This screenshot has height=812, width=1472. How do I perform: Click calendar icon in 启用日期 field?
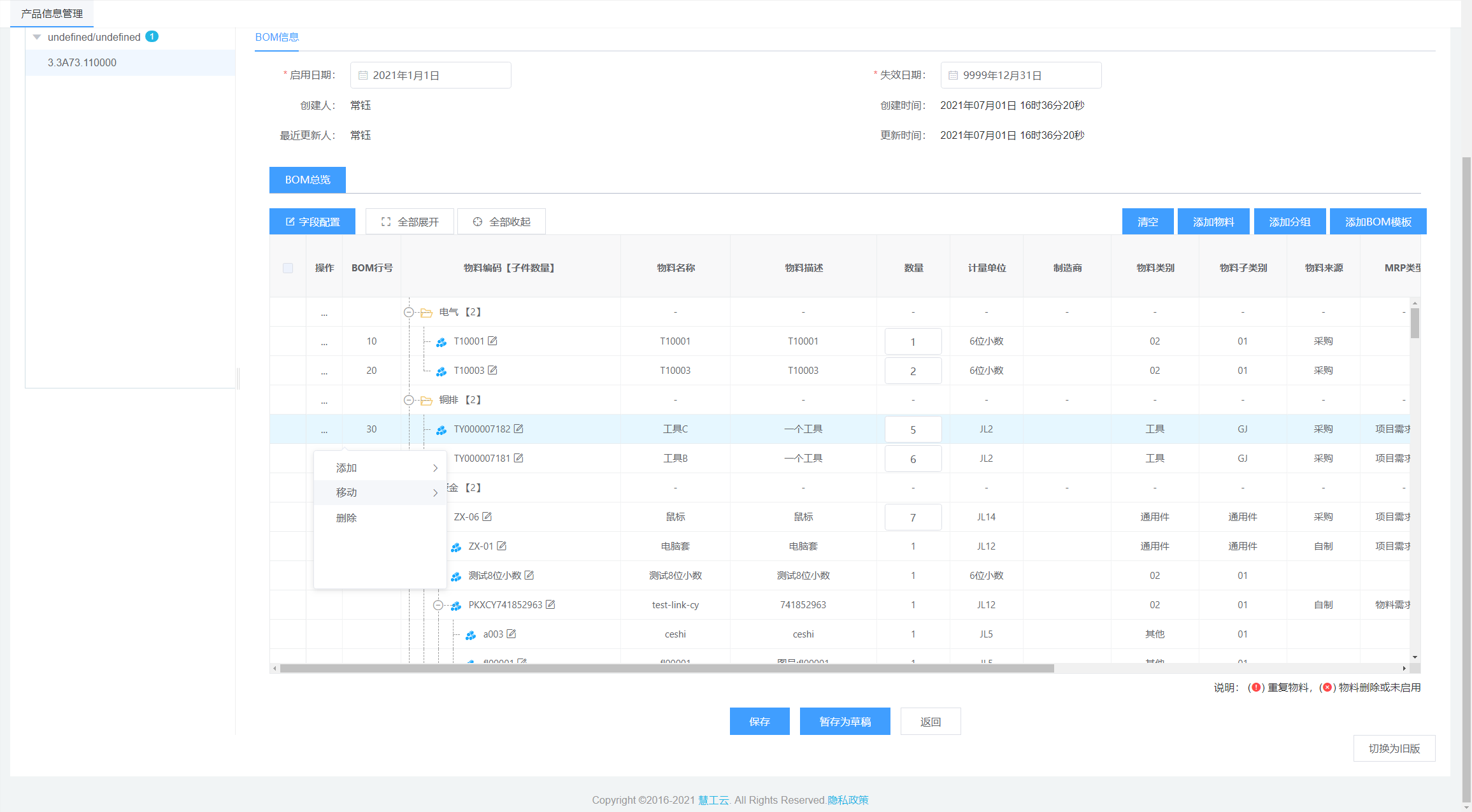point(363,75)
